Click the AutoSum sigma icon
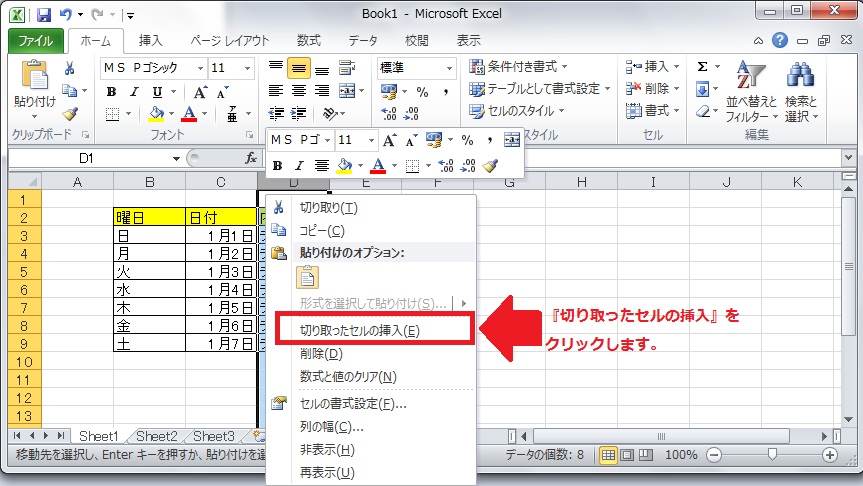Image resolution: width=863 pixels, height=486 pixels. point(702,67)
